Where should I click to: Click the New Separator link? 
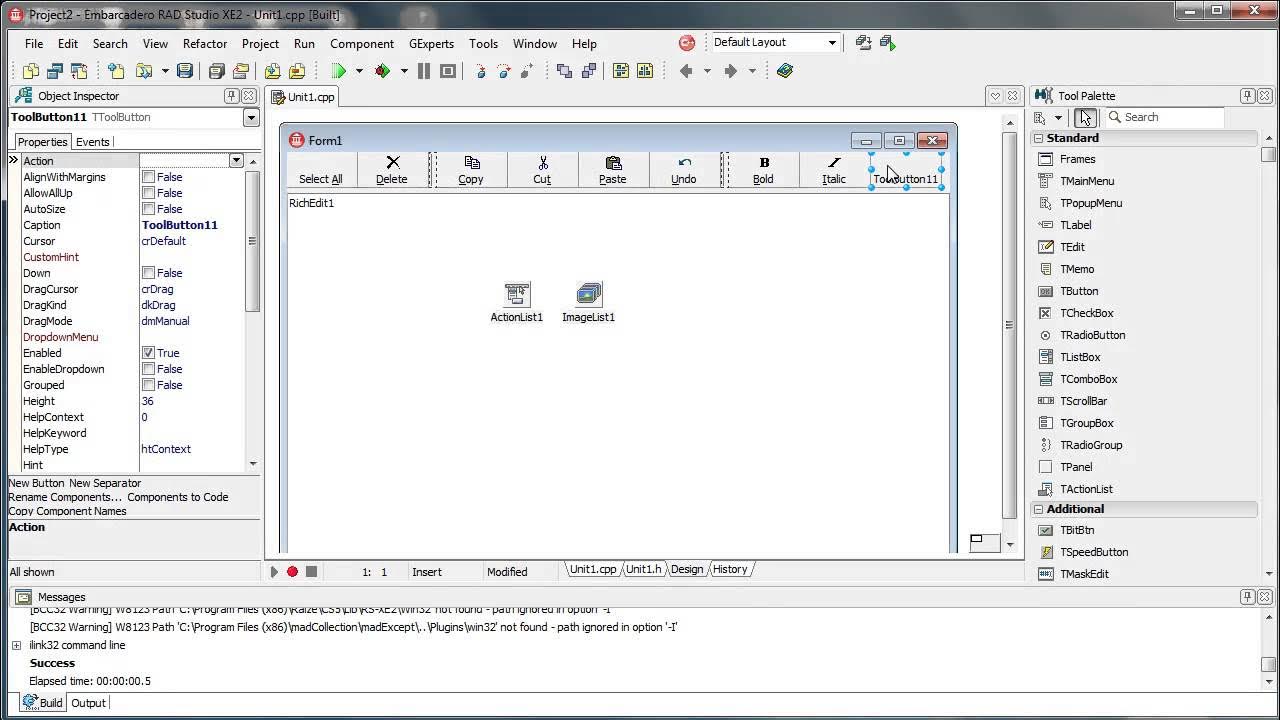click(105, 483)
